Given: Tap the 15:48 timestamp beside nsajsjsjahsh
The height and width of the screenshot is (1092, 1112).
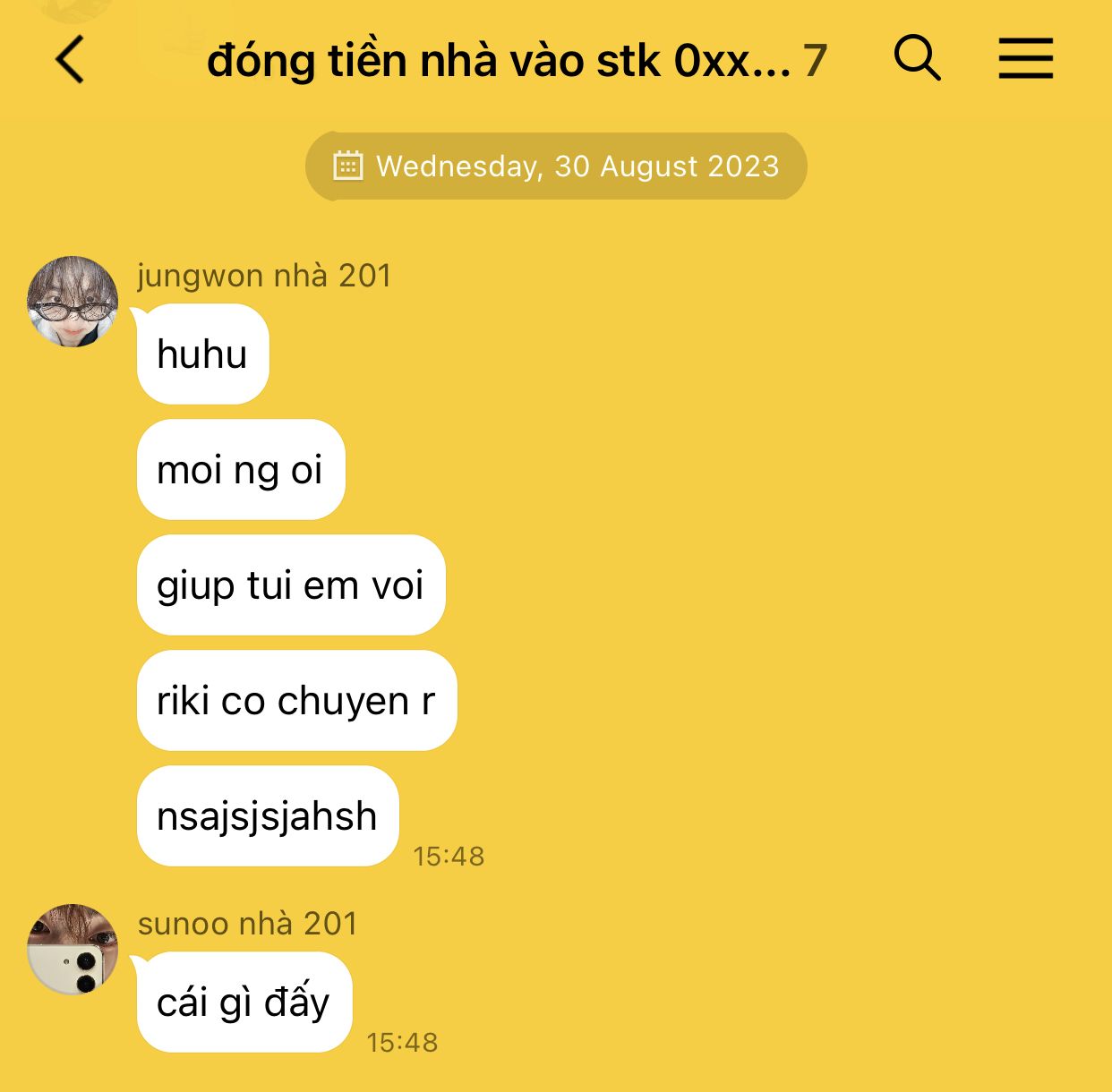Looking at the screenshot, I should pyautogui.click(x=449, y=857).
